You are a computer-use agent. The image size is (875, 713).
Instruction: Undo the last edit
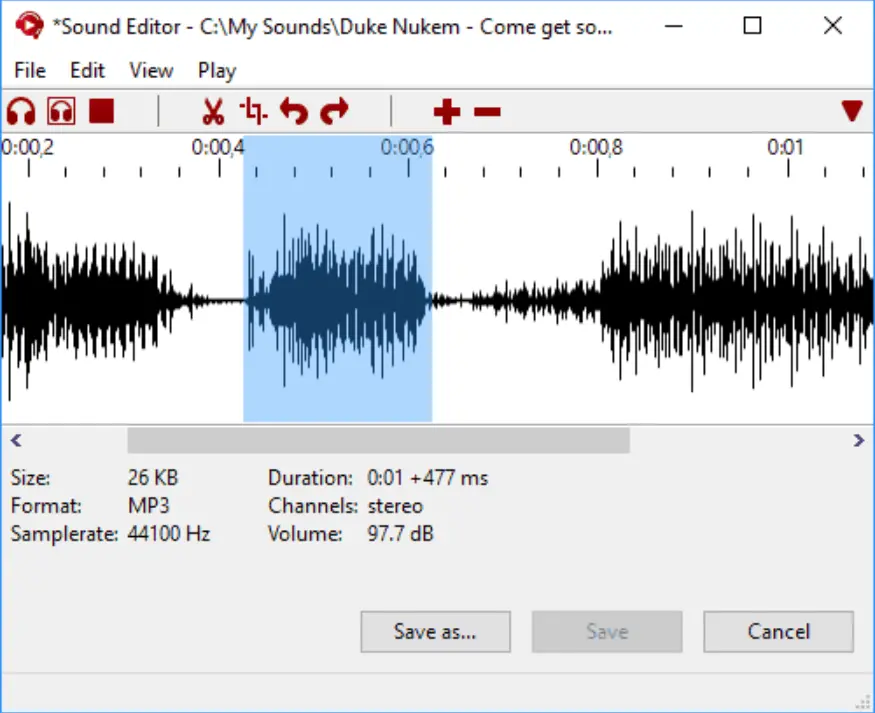pyautogui.click(x=294, y=111)
